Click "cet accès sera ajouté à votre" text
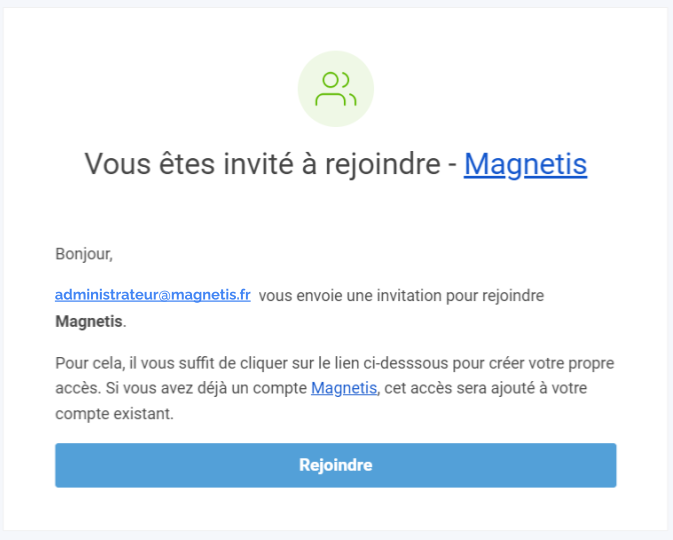 485,388
